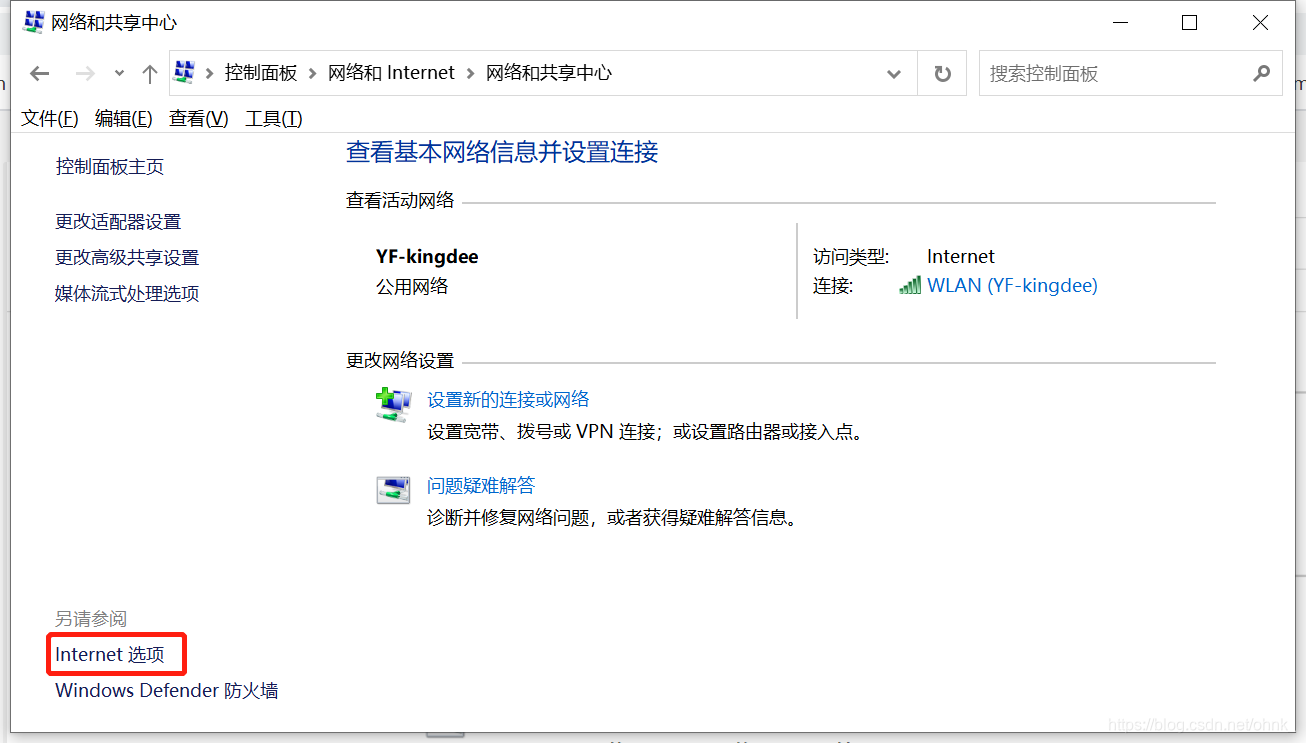Open recent locations dropdown arrow
The image size is (1306, 743).
click(119, 74)
